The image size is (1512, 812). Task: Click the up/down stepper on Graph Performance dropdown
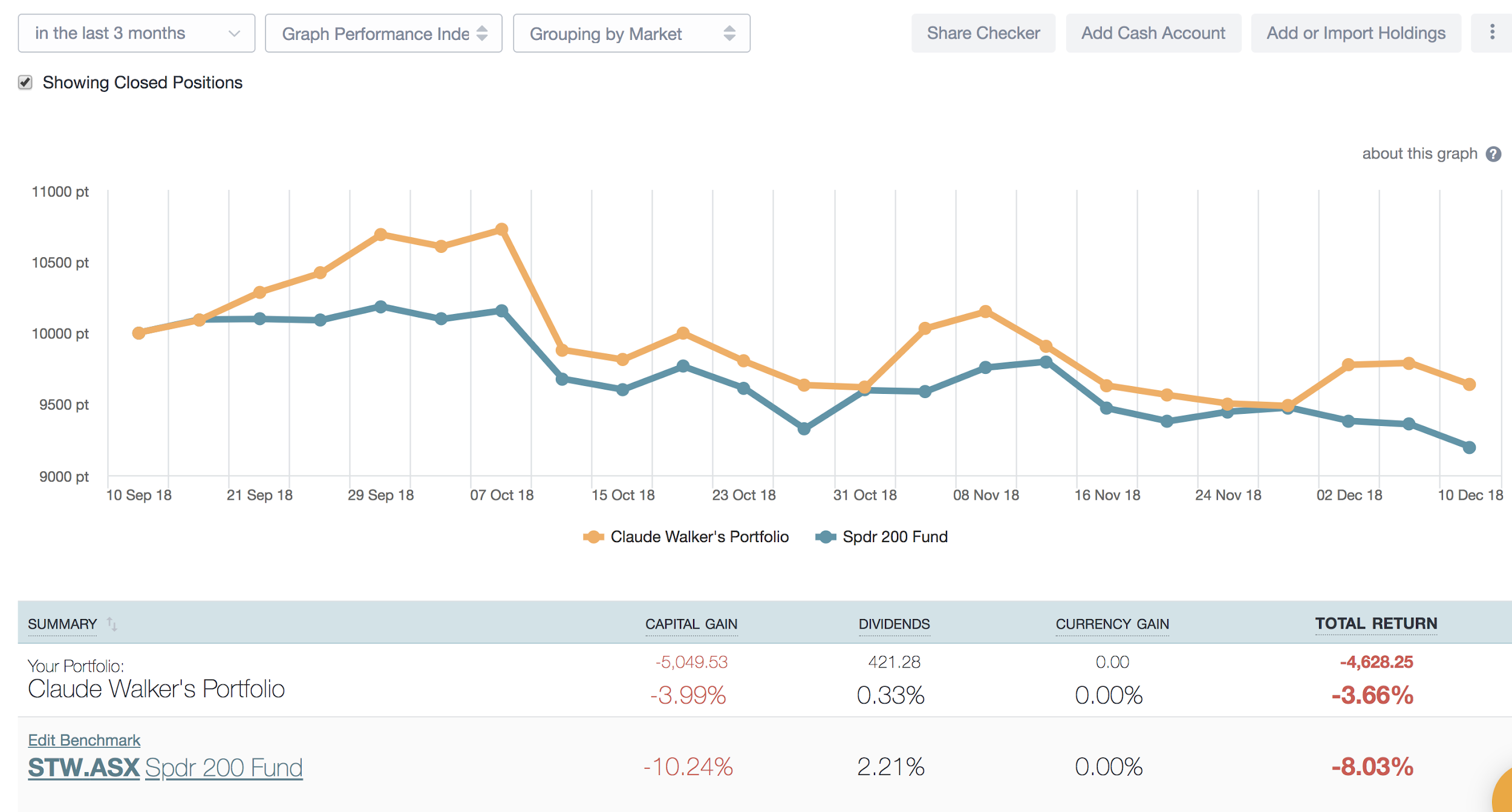(482, 34)
